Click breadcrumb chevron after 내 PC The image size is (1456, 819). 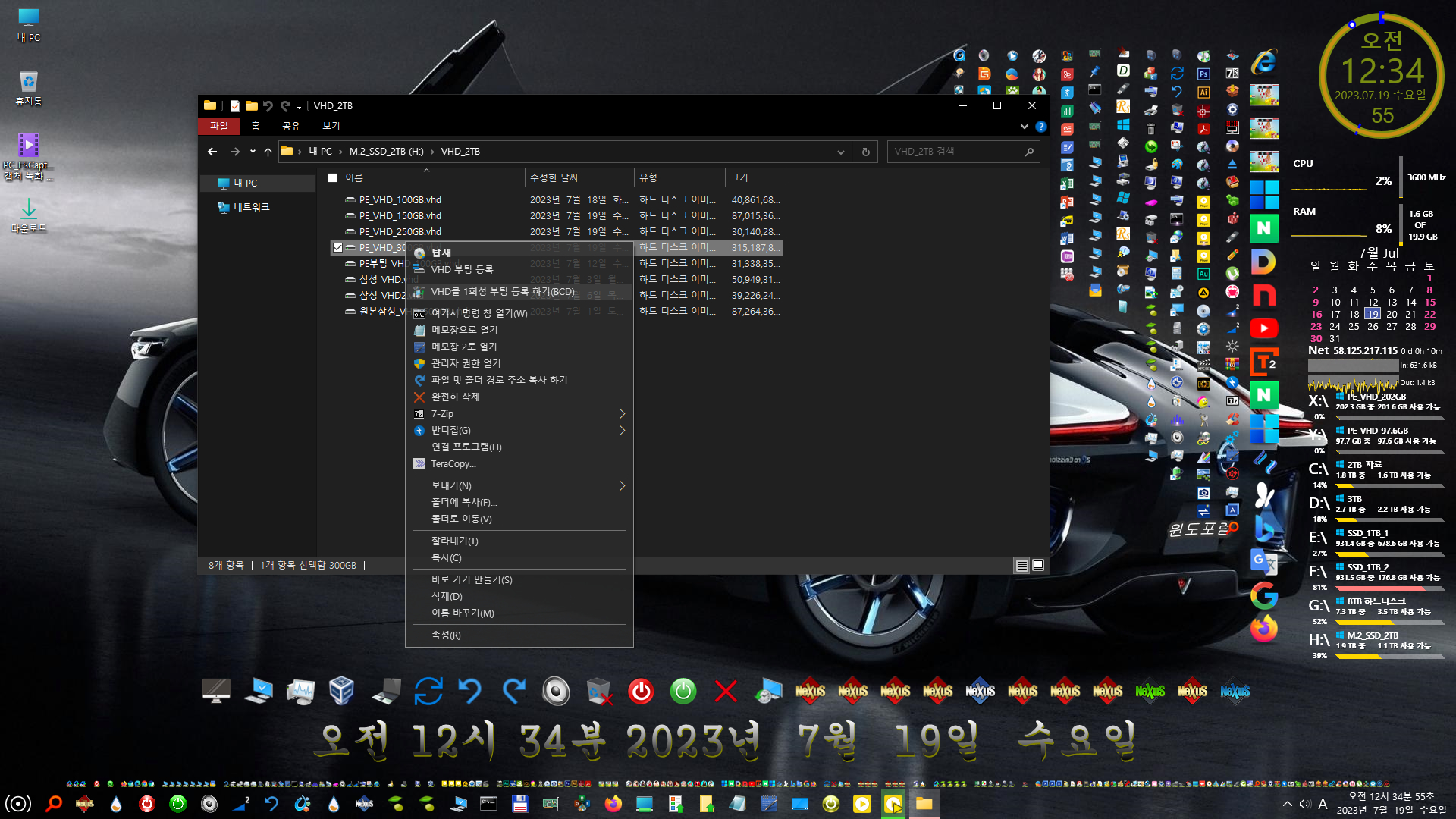click(x=341, y=152)
